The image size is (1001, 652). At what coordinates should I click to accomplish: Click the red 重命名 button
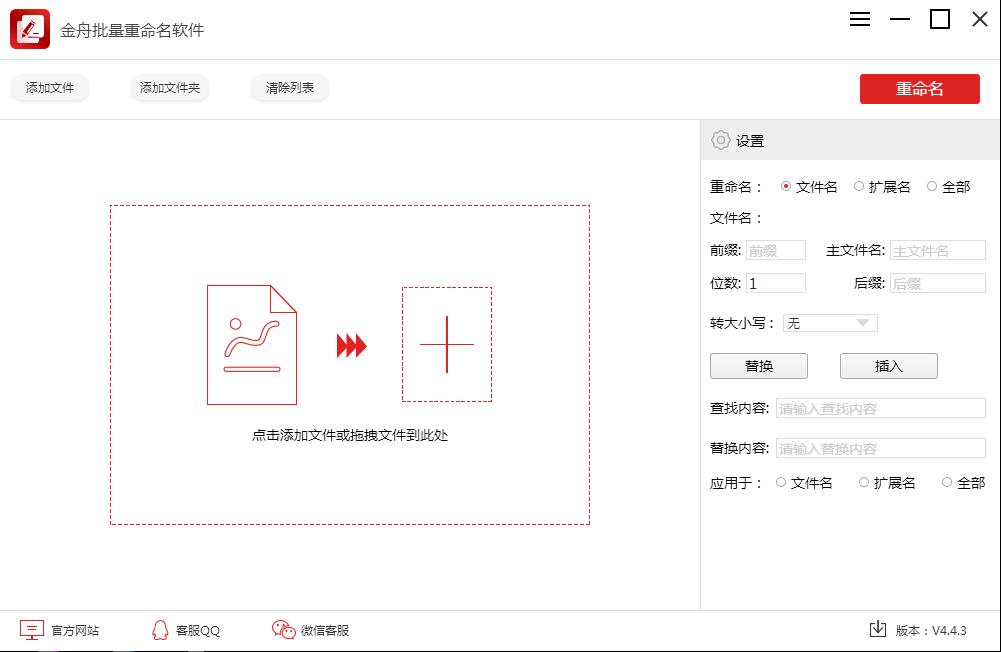click(919, 88)
